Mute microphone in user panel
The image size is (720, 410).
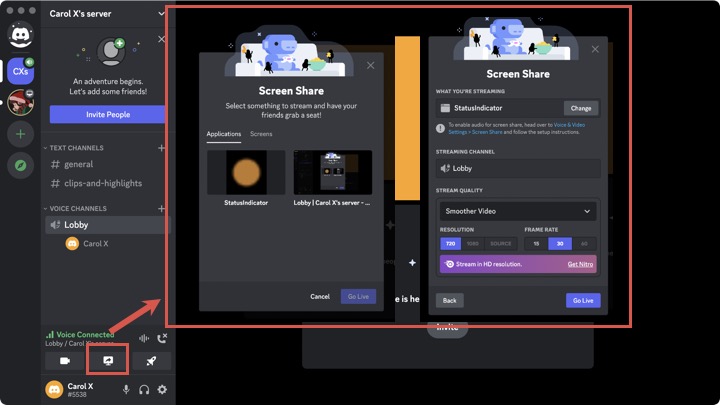(x=126, y=390)
